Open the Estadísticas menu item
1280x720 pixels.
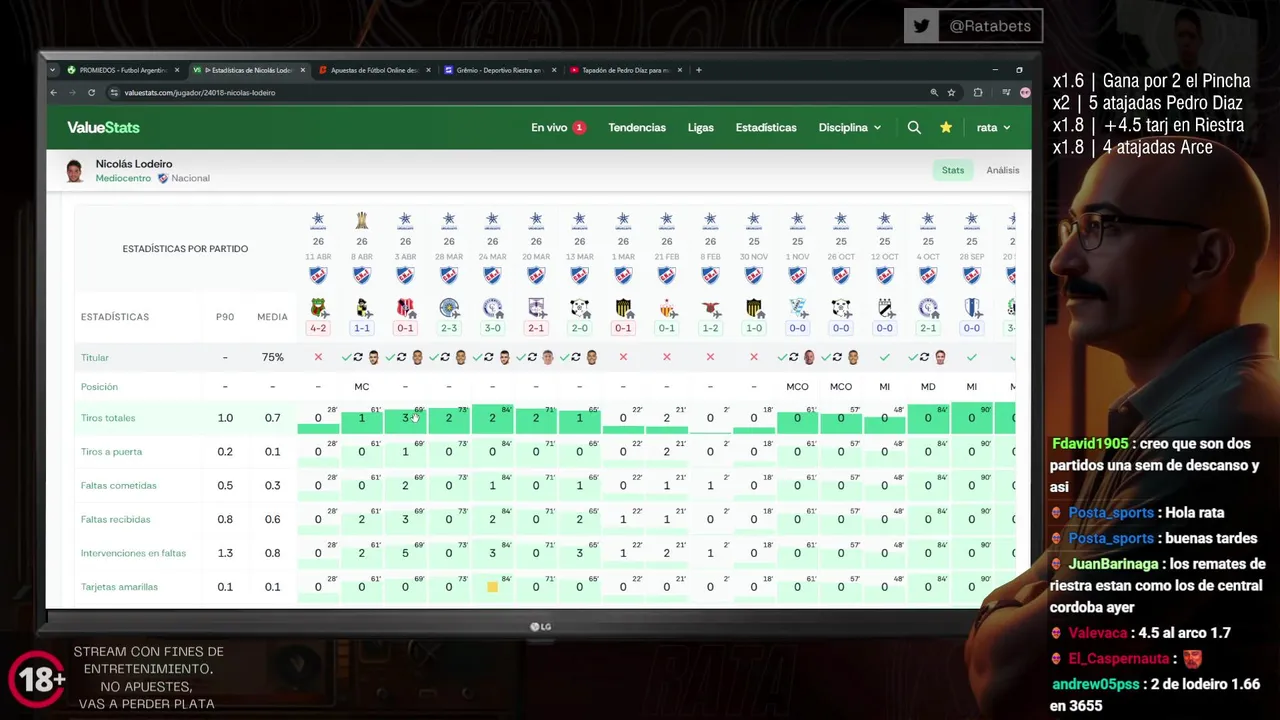click(x=766, y=127)
